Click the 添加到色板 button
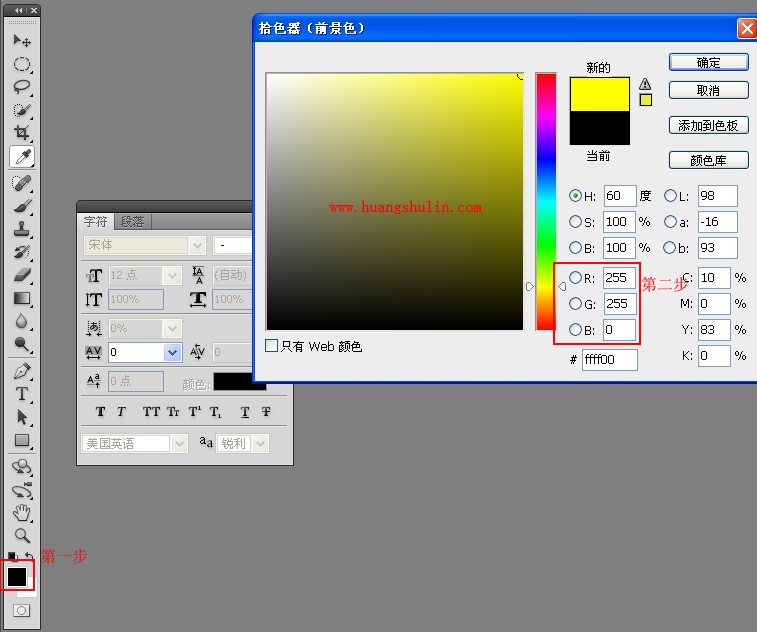The width and height of the screenshot is (757, 632). [x=708, y=125]
